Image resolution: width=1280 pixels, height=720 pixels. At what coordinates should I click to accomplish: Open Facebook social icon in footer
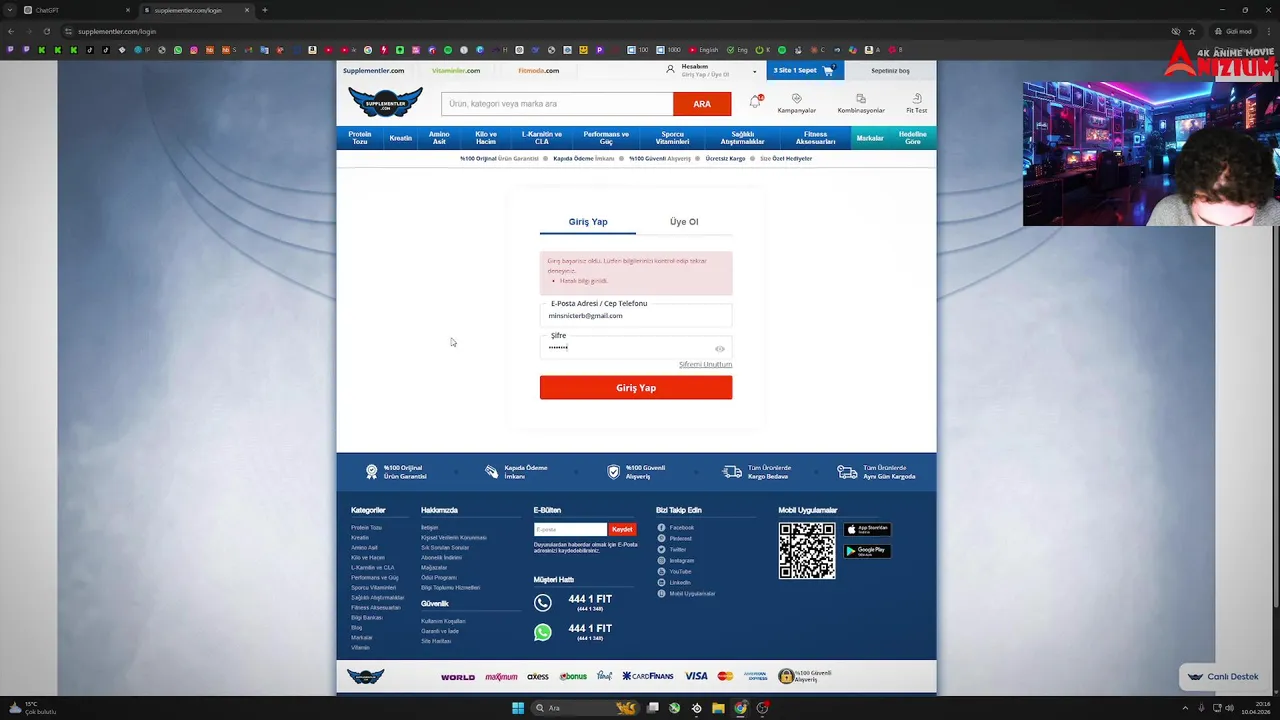tap(661, 528)
